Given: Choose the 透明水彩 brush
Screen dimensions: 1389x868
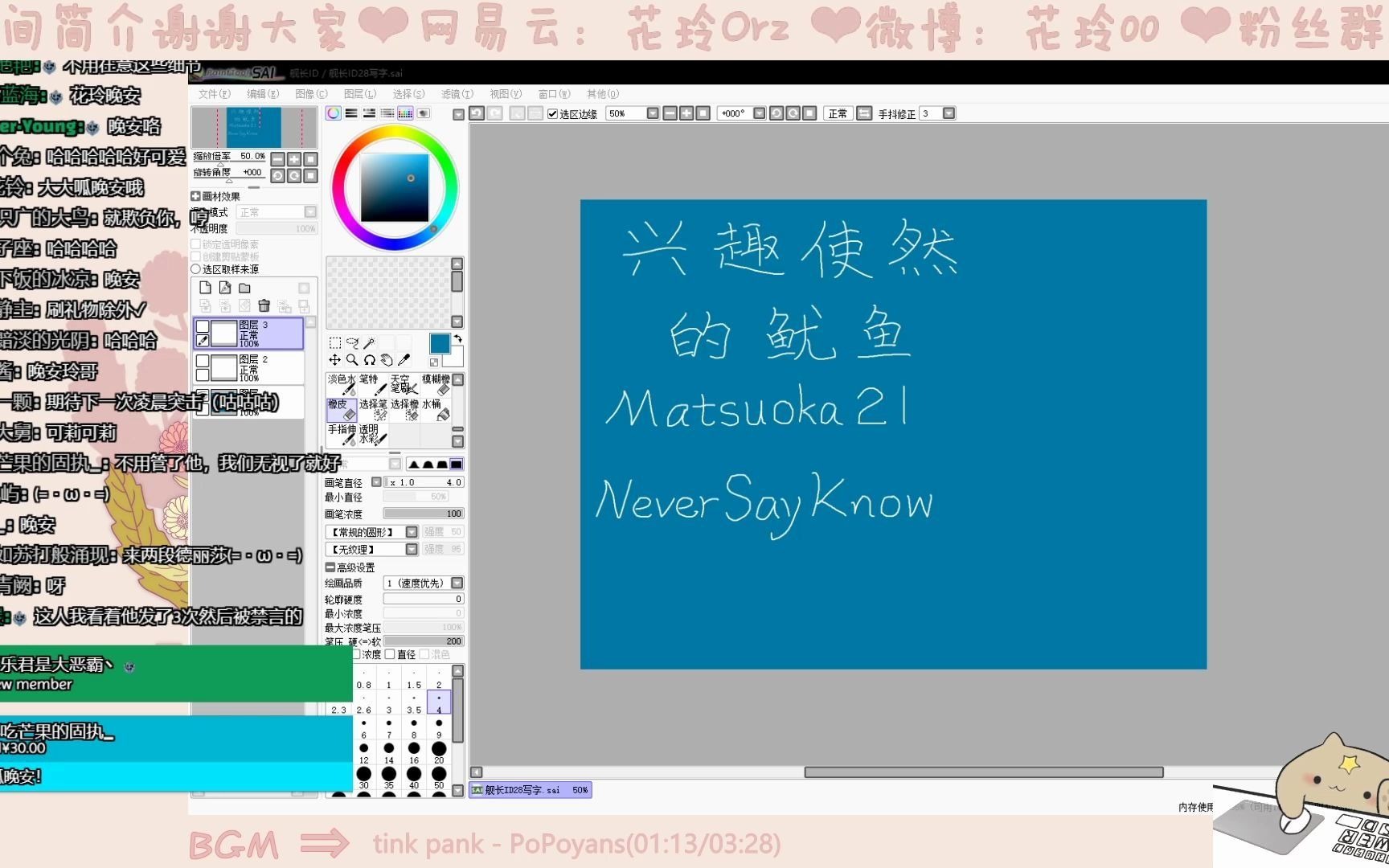Looking at the screenshot, I should pos(373,435).
